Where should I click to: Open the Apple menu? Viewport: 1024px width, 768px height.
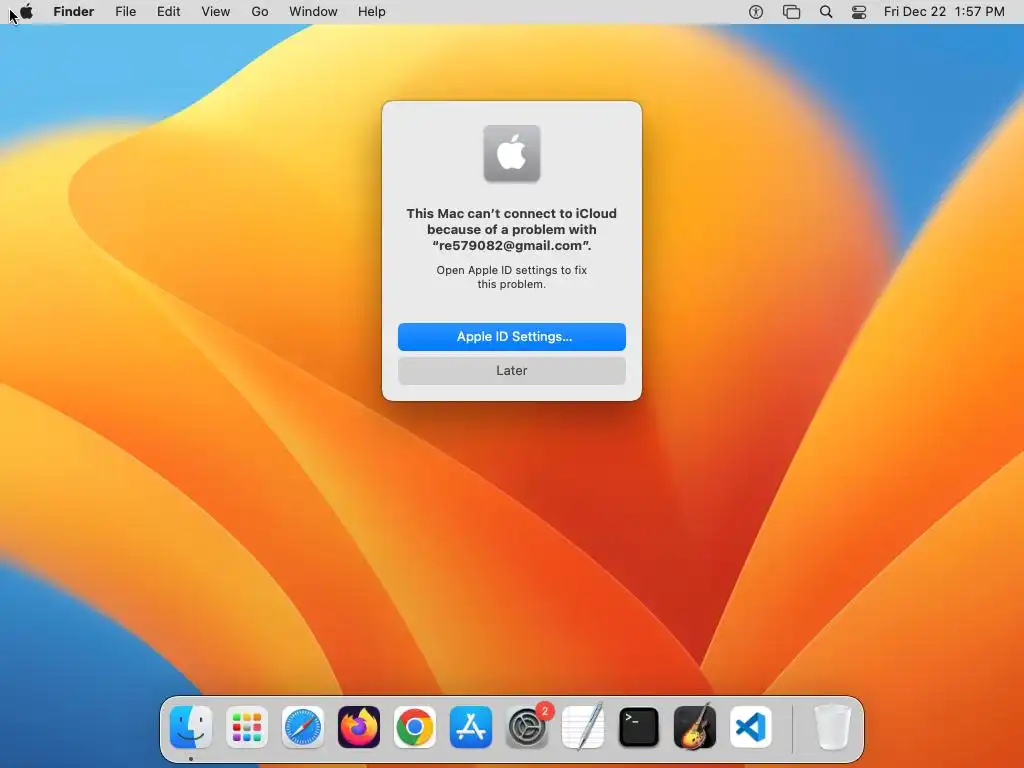[x=26, y=12]
